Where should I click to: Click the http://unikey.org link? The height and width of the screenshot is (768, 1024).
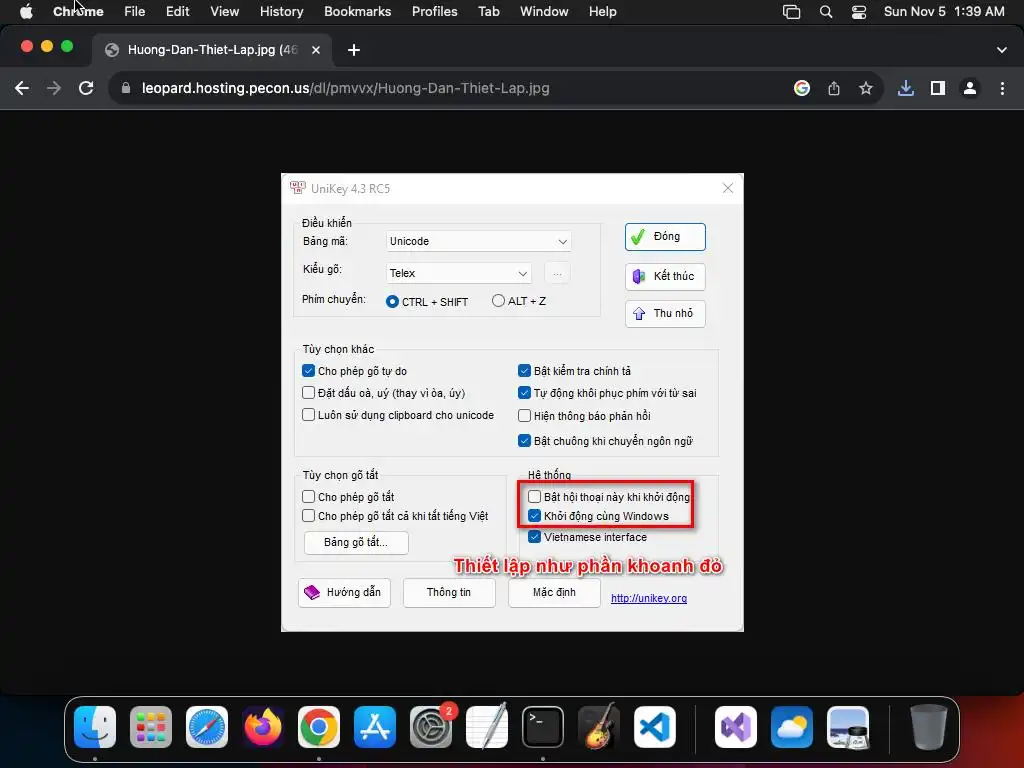648,598
